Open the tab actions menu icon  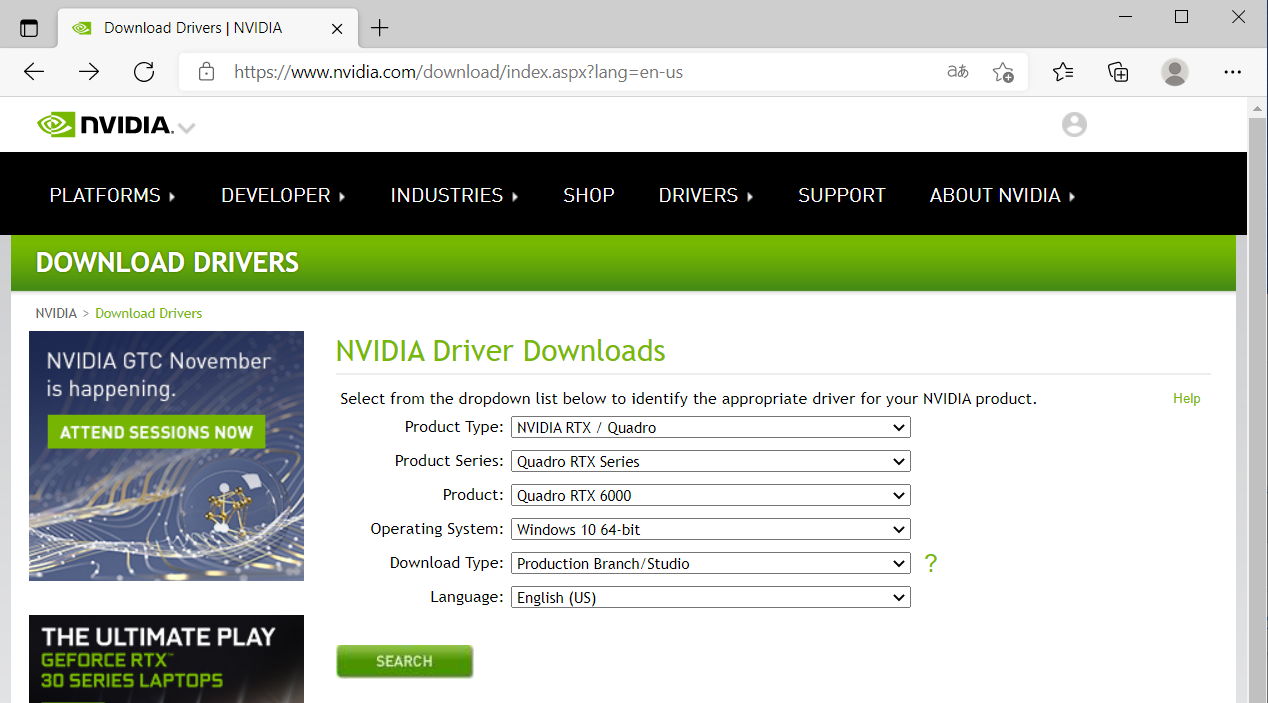click(x=29, y=28)
